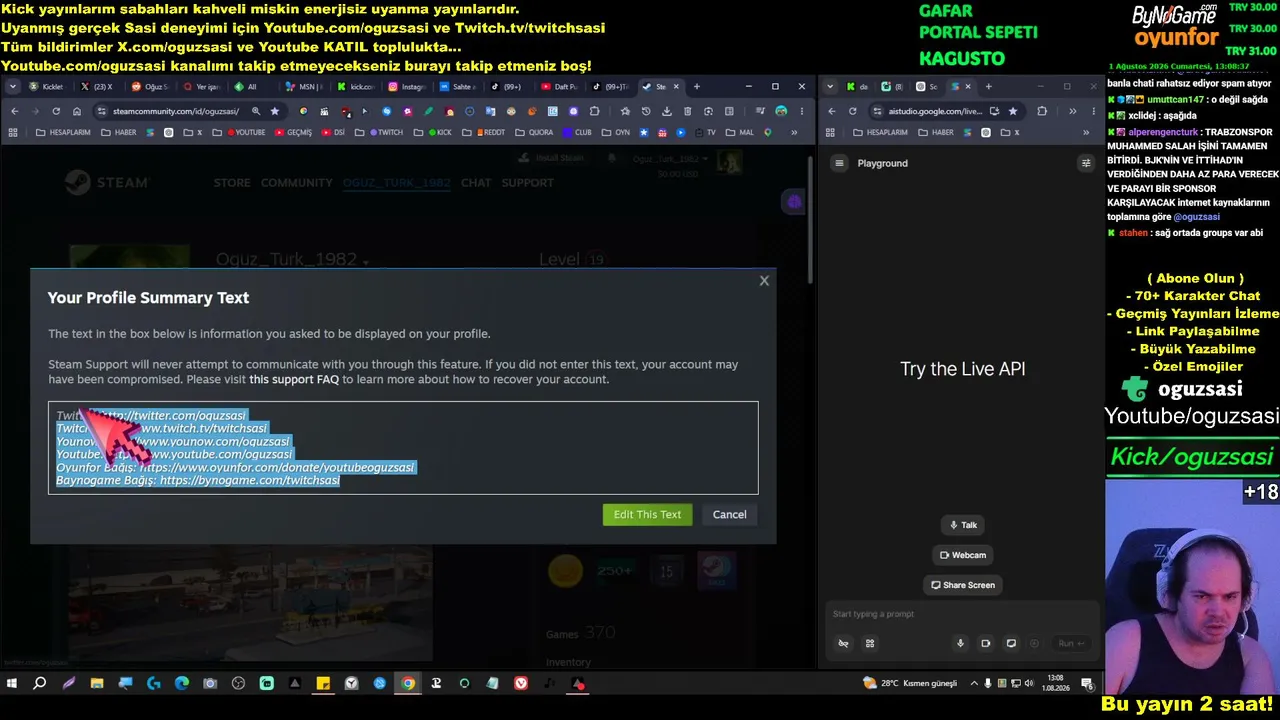Reload the AI Studio page
This screenshot has width=1280, height=720.
tap(853, 111)
